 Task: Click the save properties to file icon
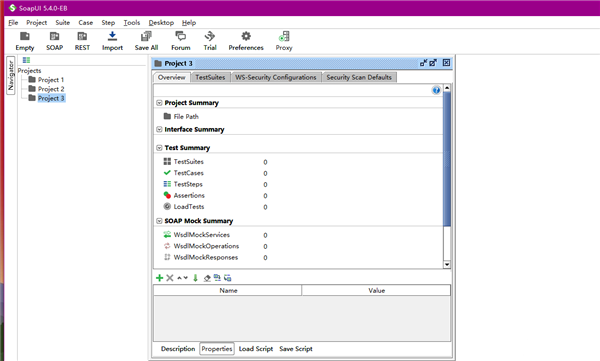[x=228, y=278]
